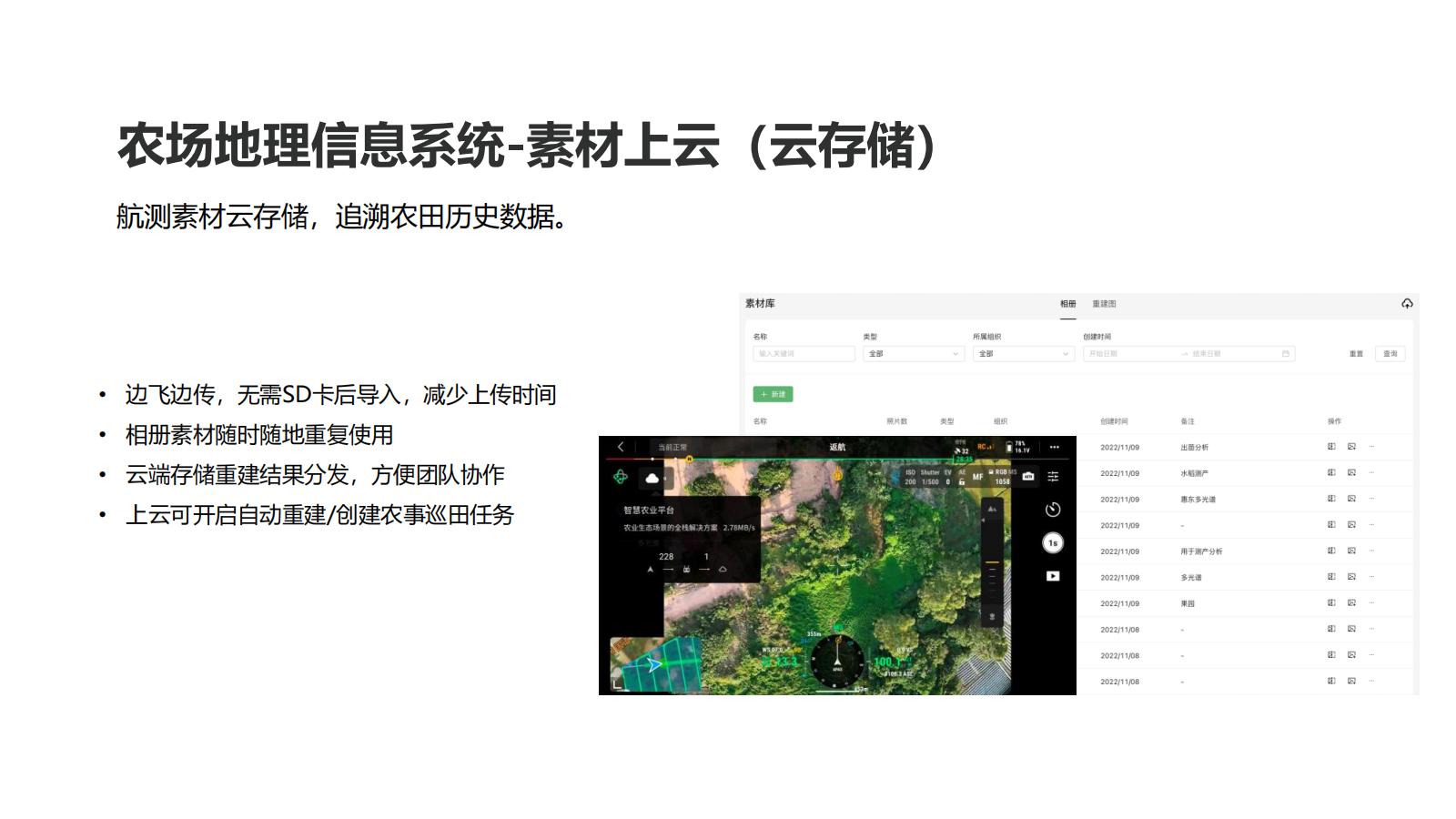Toggle MF manual focus mode
The width and height of the screenshot is (1456, 819).
(977, 477)
